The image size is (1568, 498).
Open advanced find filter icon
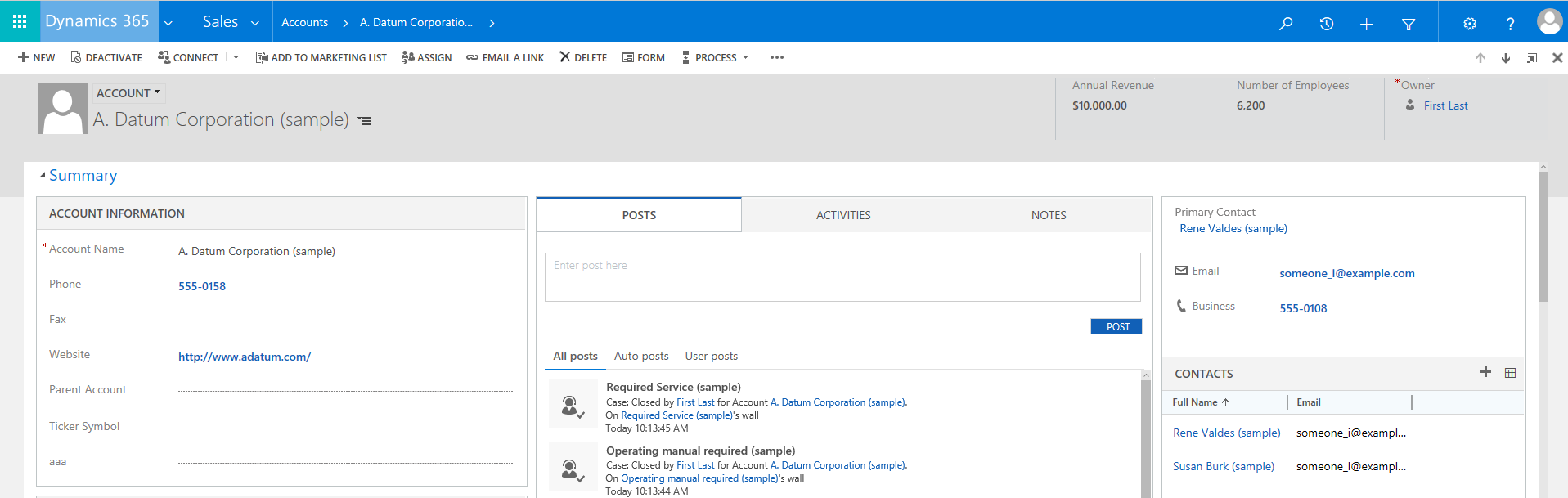click(x=1409, y=24)
